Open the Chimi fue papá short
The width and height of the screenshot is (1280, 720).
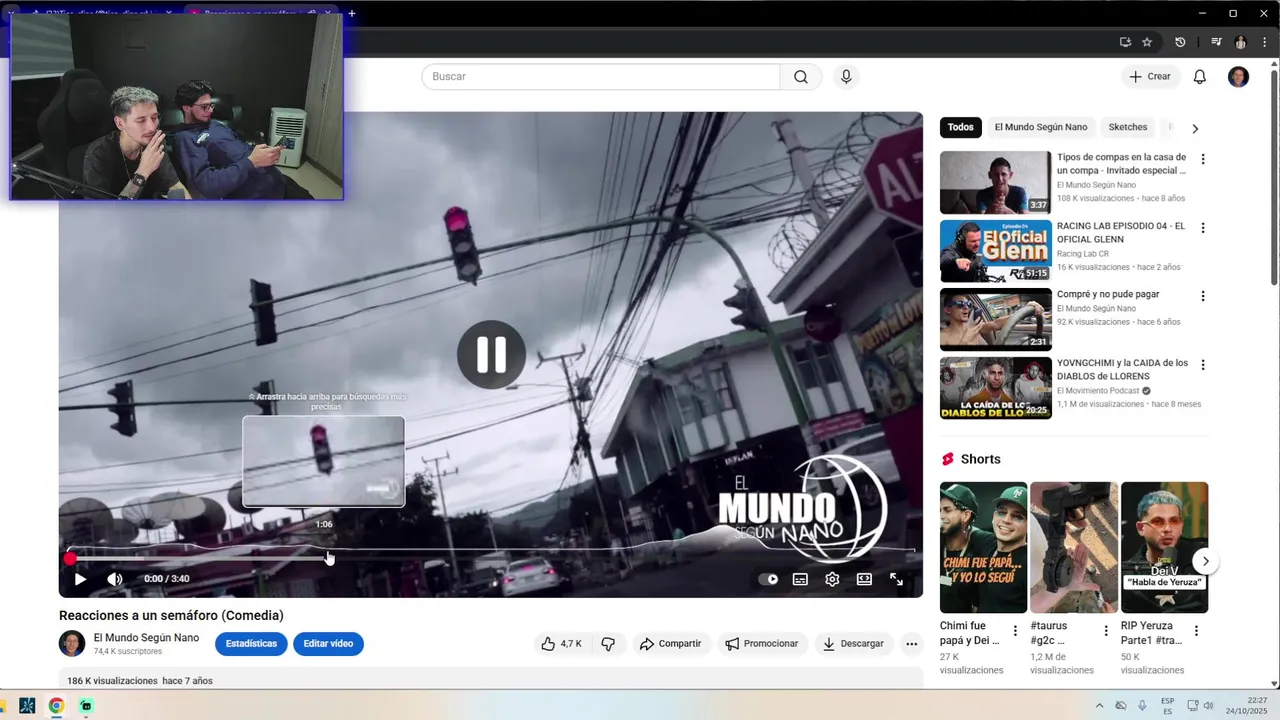[x=983, y=547]
